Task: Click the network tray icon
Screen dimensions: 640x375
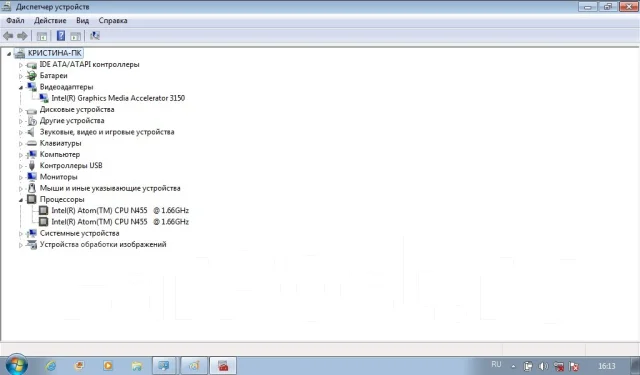Action: (x=559, y=366)
